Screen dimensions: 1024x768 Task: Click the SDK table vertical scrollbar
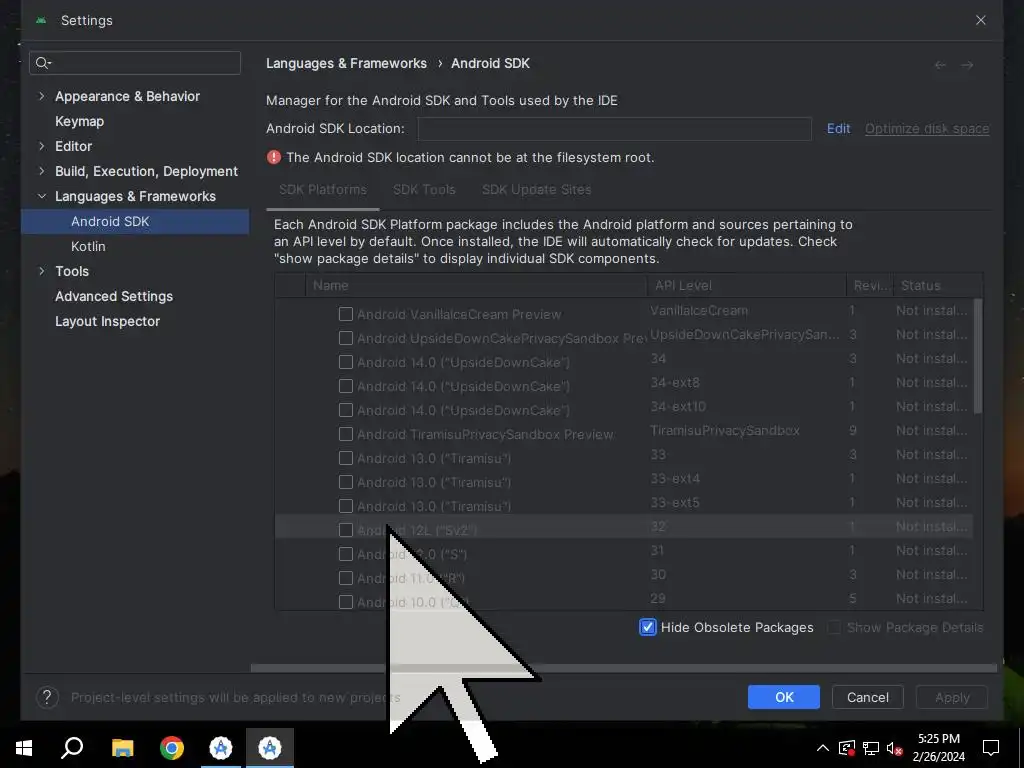point(978,357)
